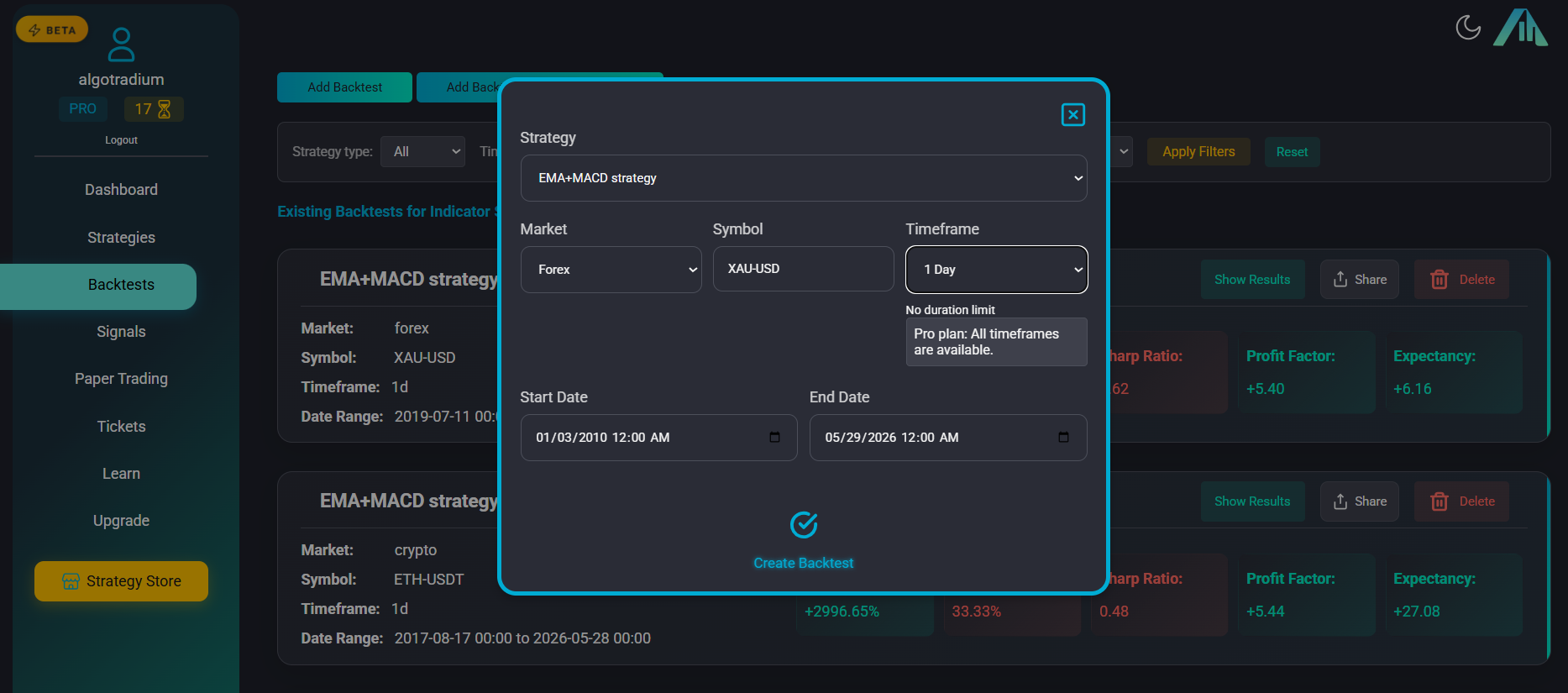Image resolution: width=1568 pixels, height=693 pixels.
Task: Click the PRO plan badge
Action: tap(82, 109)
